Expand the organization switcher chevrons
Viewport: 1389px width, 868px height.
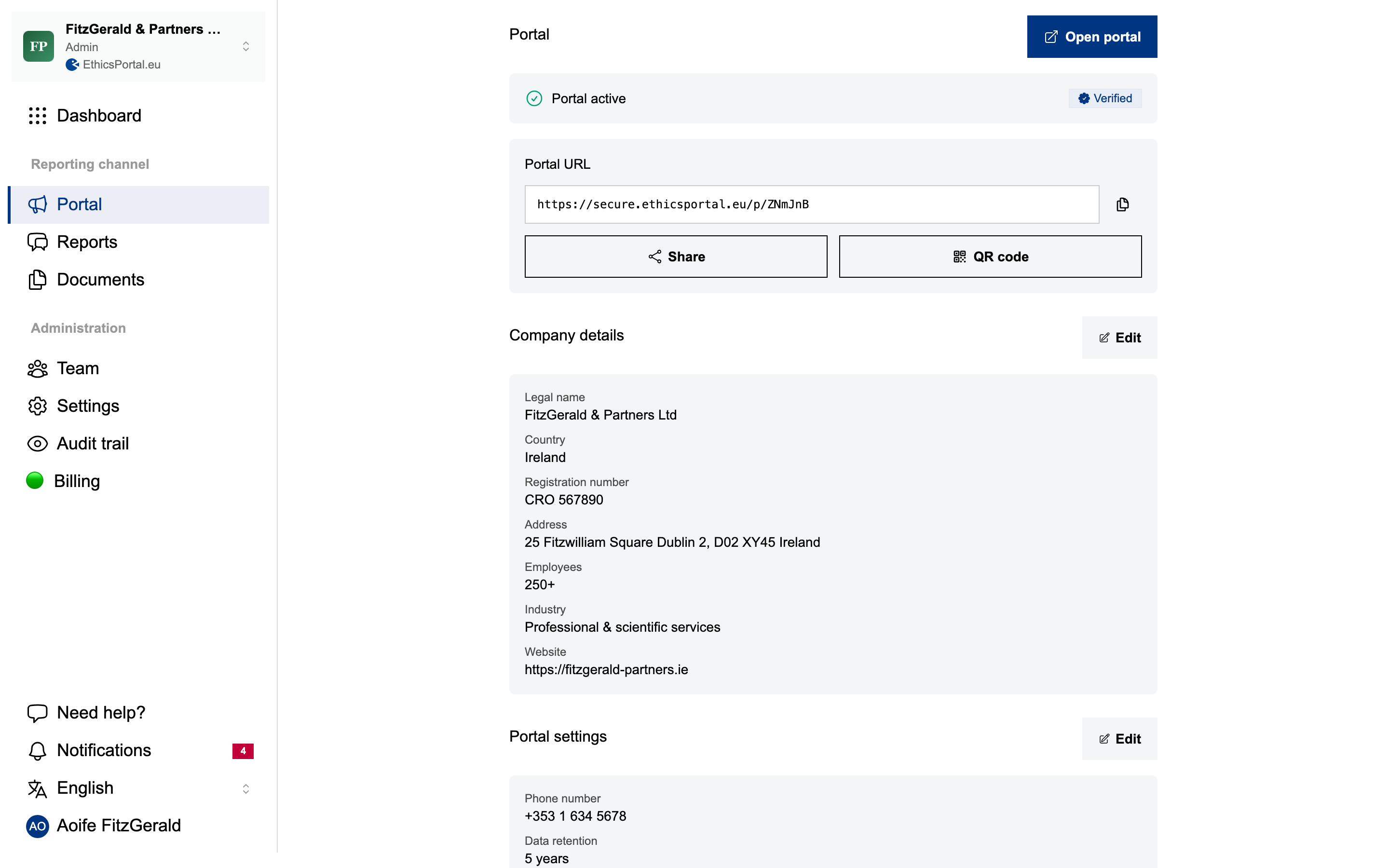point(245,46)
